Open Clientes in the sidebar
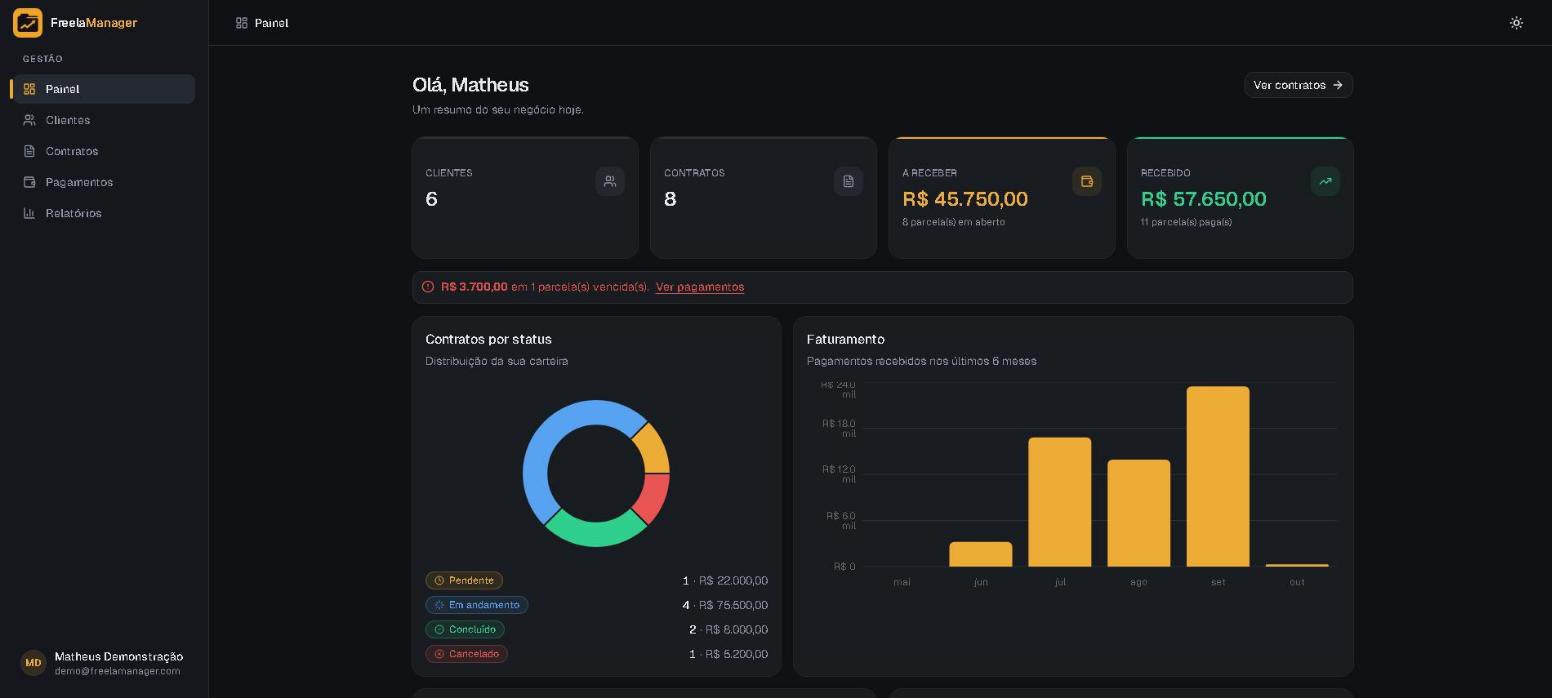1552x698 pixels. (x=104, y=120)
